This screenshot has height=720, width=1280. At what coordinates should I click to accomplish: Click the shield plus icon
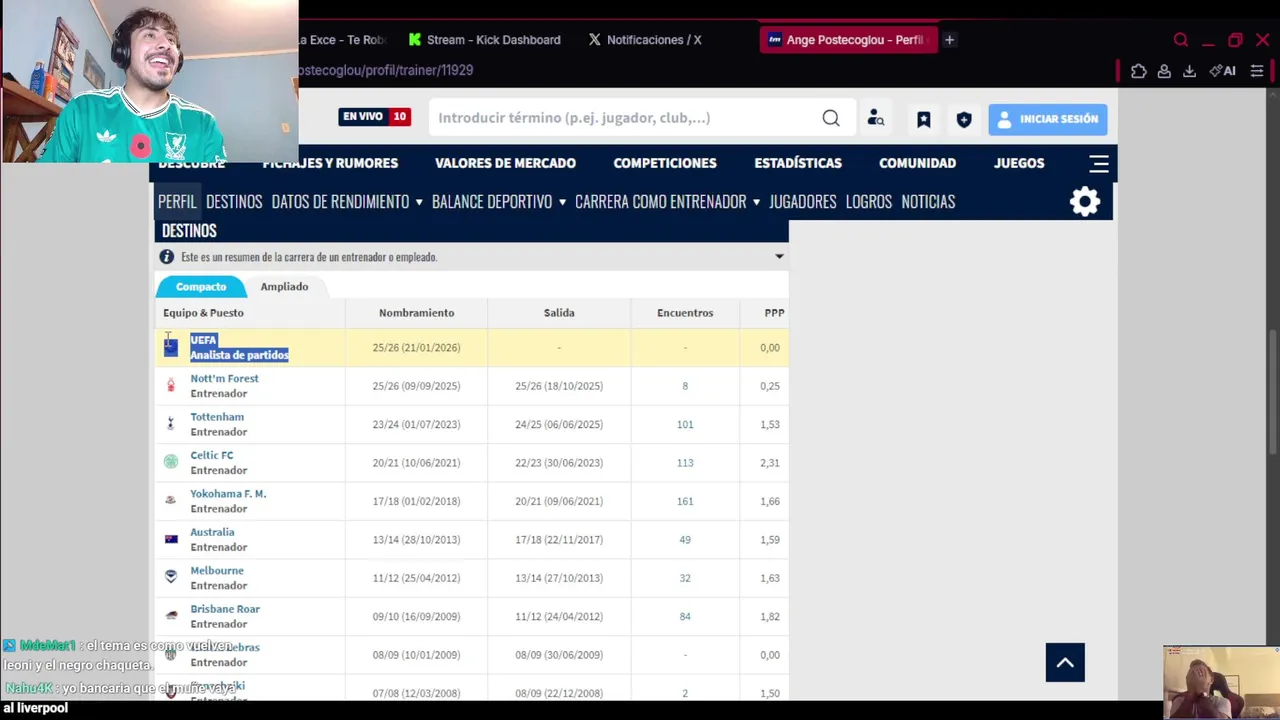coord(964,119)
